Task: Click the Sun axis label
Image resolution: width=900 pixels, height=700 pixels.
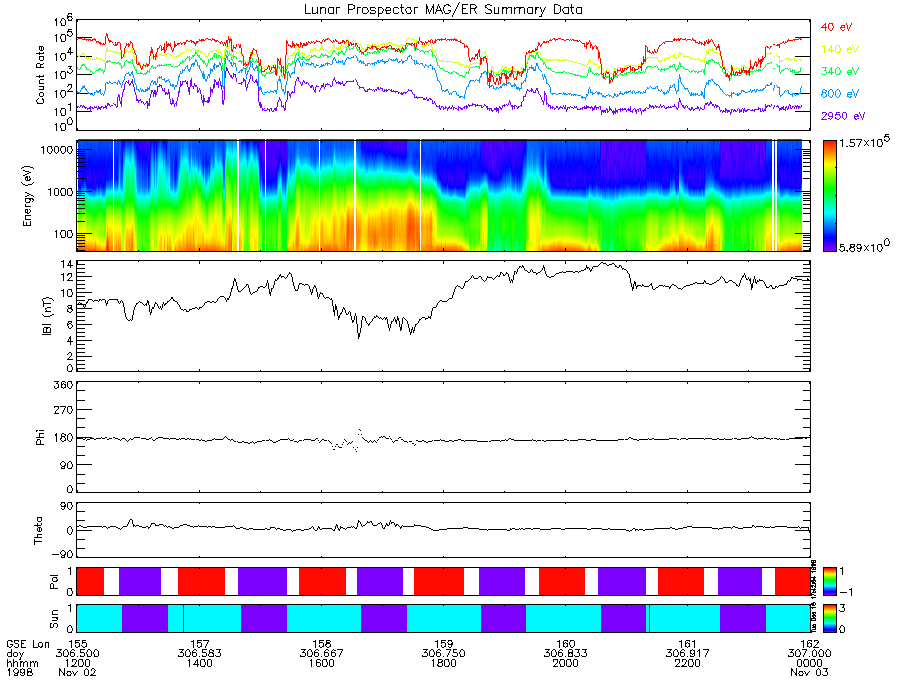Action: [x=54, y=618]
